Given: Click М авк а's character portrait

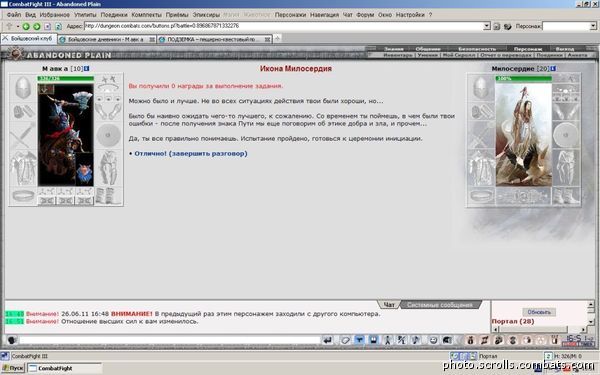Looking at the screenshot, I should [x=65, y=135].
